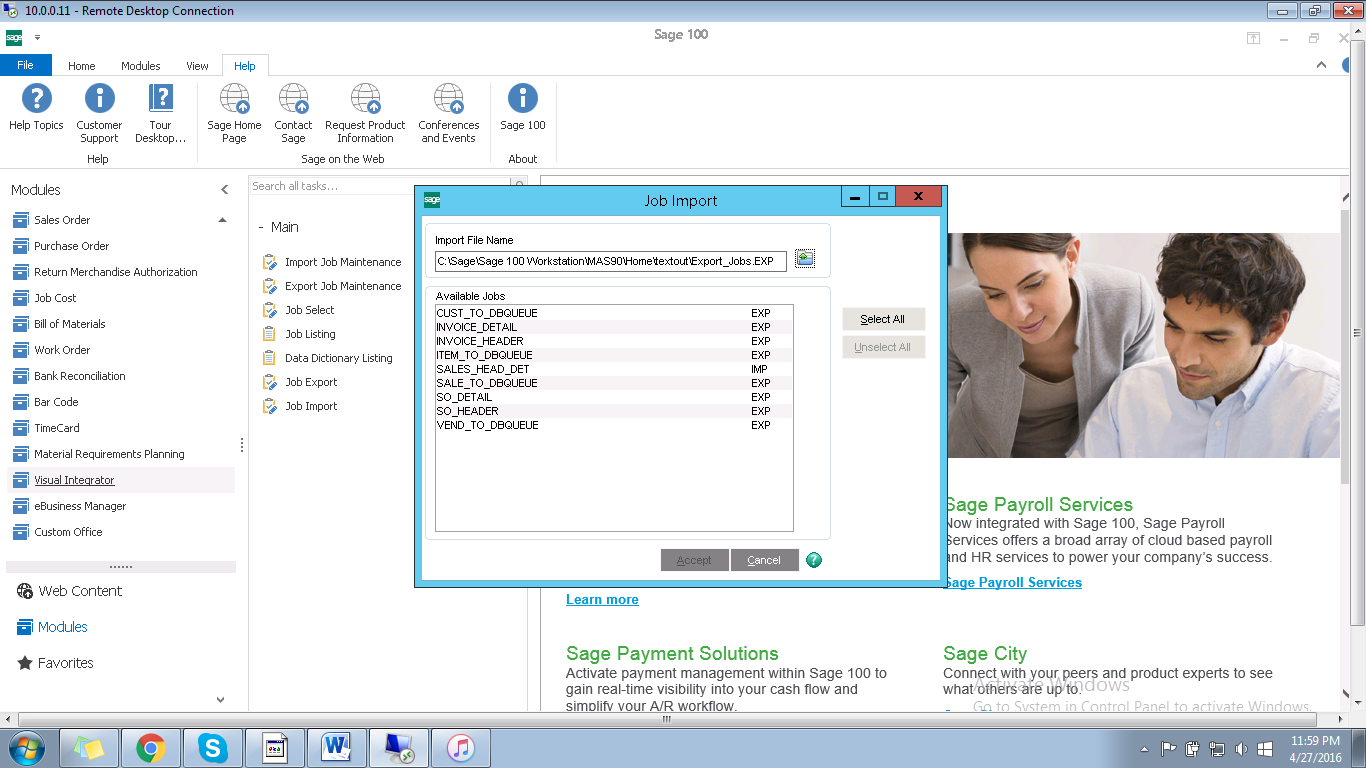Open Request Product Information icon

click(365, 99)
